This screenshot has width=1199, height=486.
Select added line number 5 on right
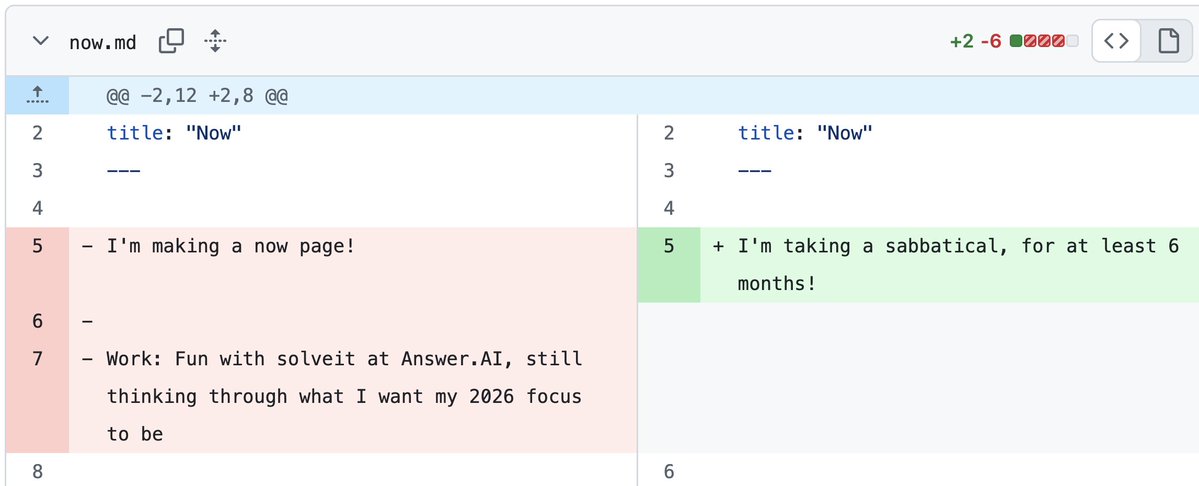[669, 246]
